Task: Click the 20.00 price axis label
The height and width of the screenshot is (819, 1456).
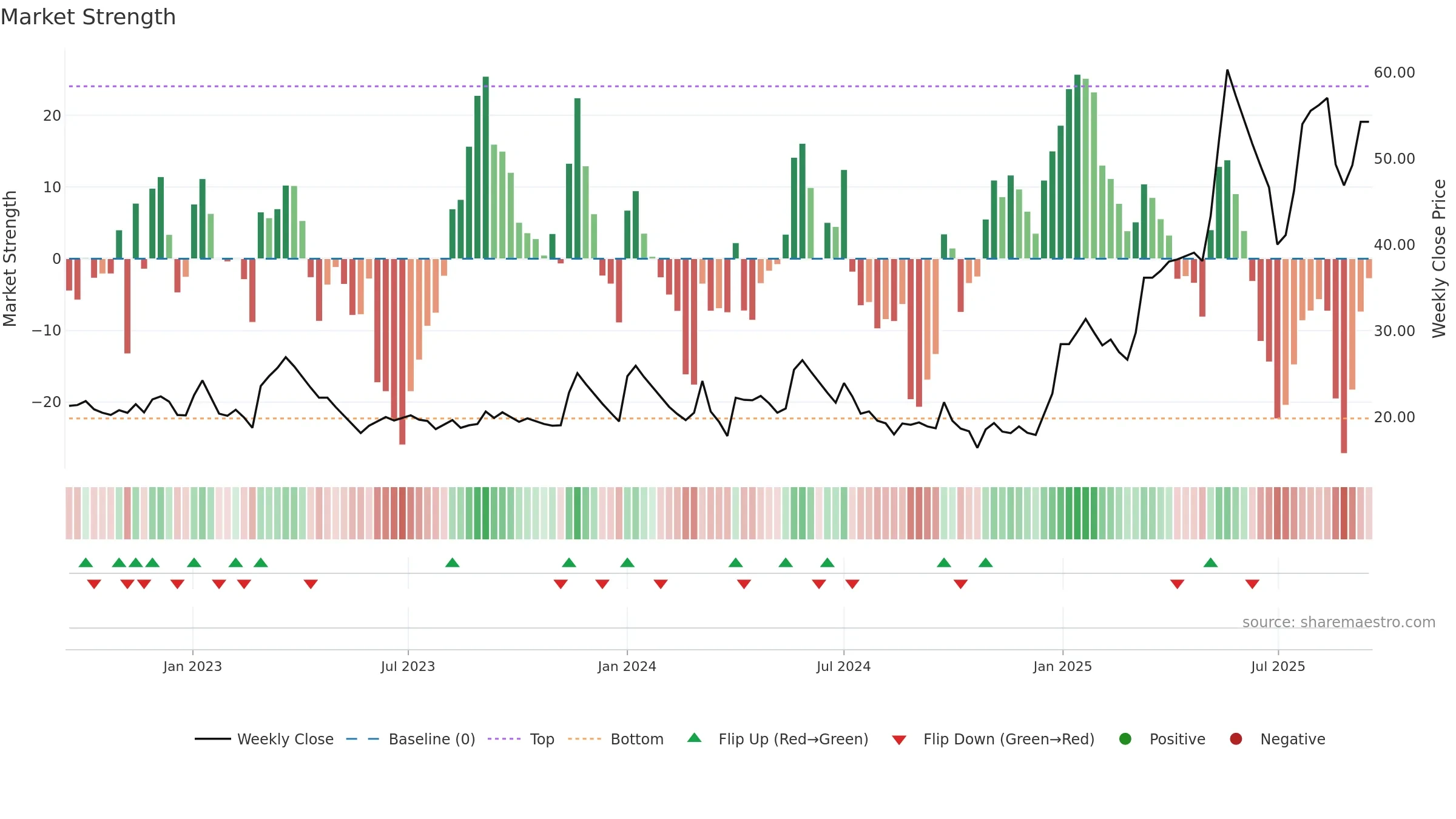Action: tap(1394, 417)
